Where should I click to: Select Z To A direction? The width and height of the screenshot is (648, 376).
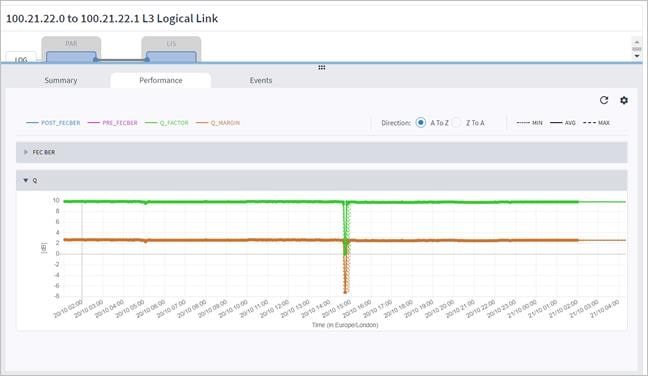[456, 123]
